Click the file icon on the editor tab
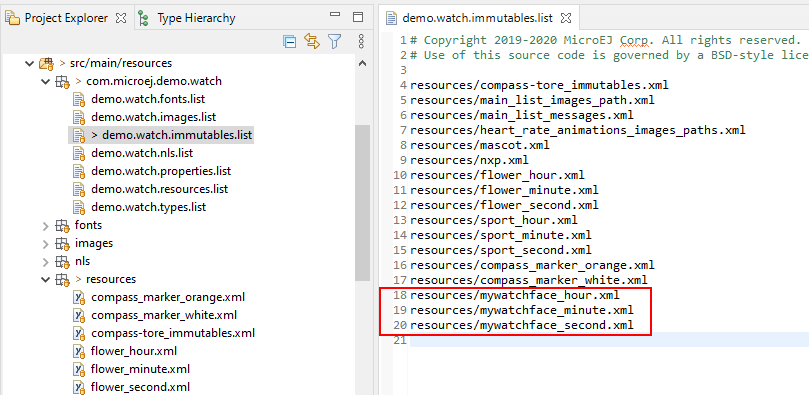This screenshot has height=395, width=809. point(393,18)
